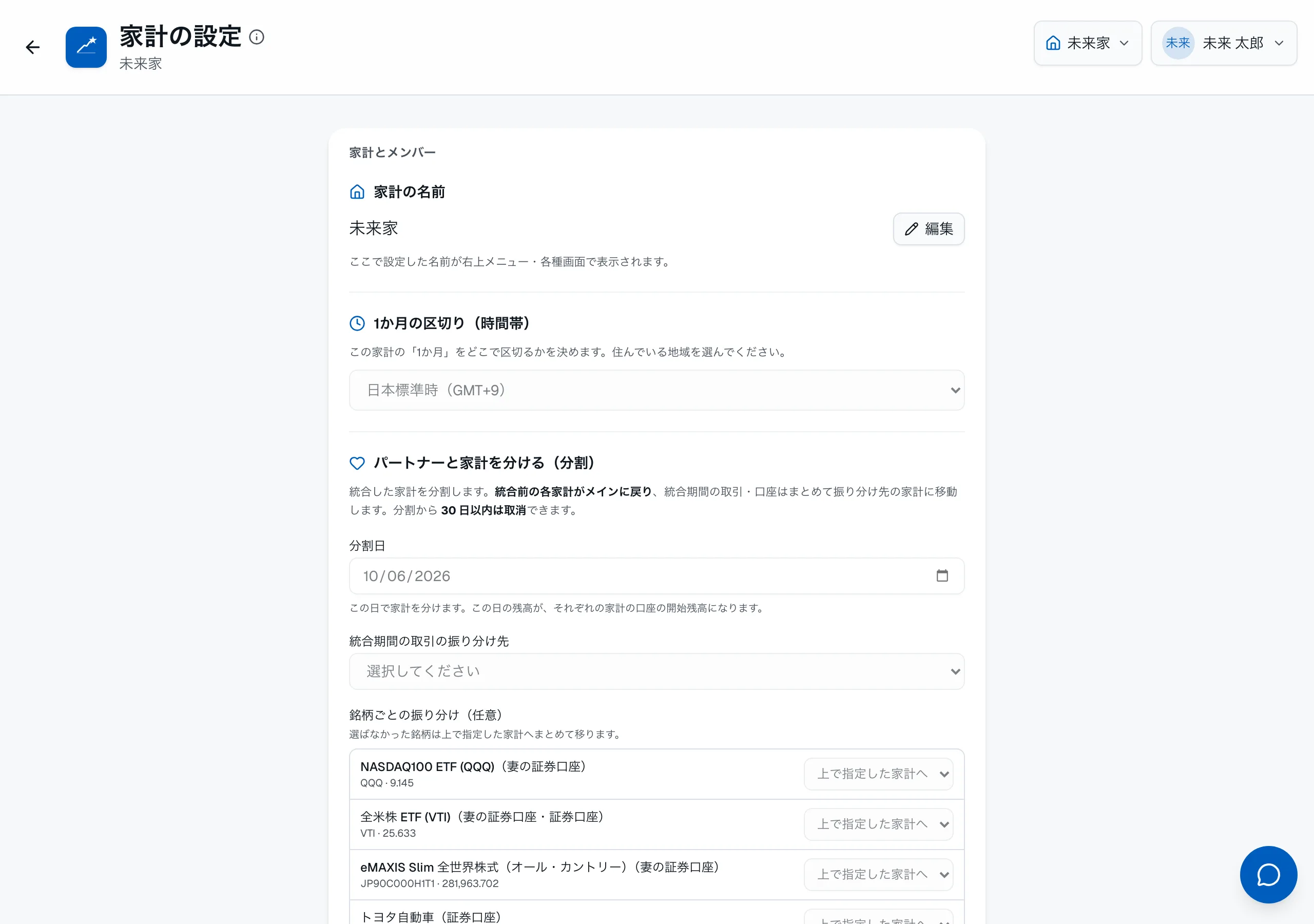This screenshot has height=924, width=1314.
Task: Click the 未来家 subtitle under the page title
Action: coord(141,64)
